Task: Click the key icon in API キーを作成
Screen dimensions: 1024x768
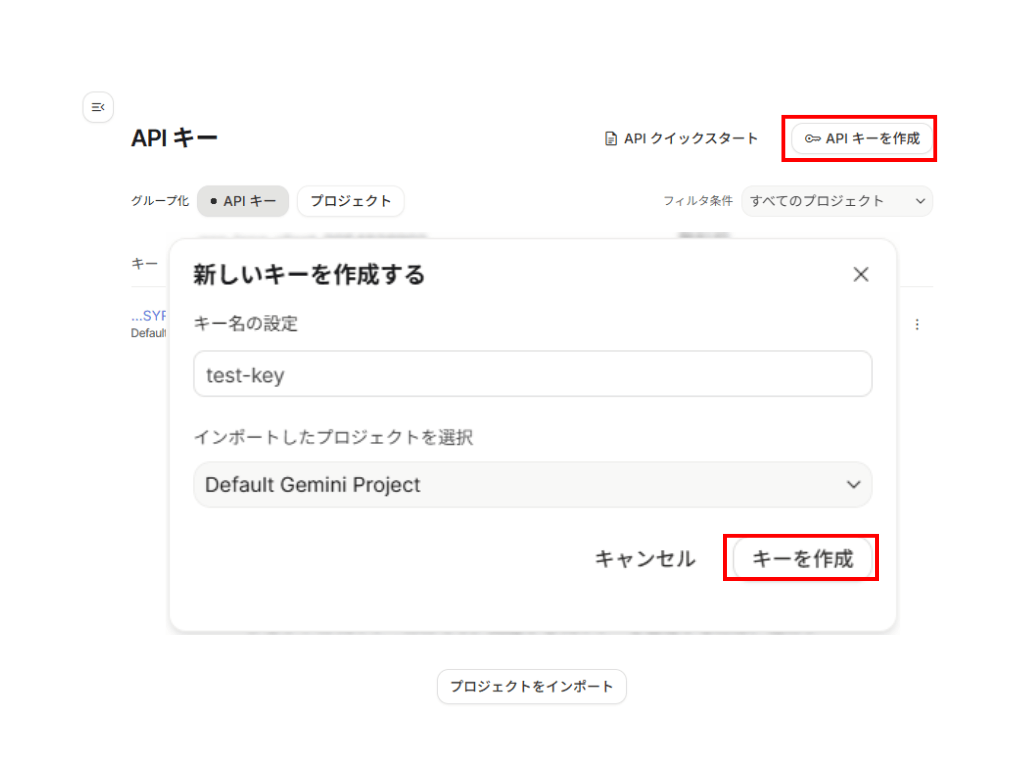Action: pos(813,139)
